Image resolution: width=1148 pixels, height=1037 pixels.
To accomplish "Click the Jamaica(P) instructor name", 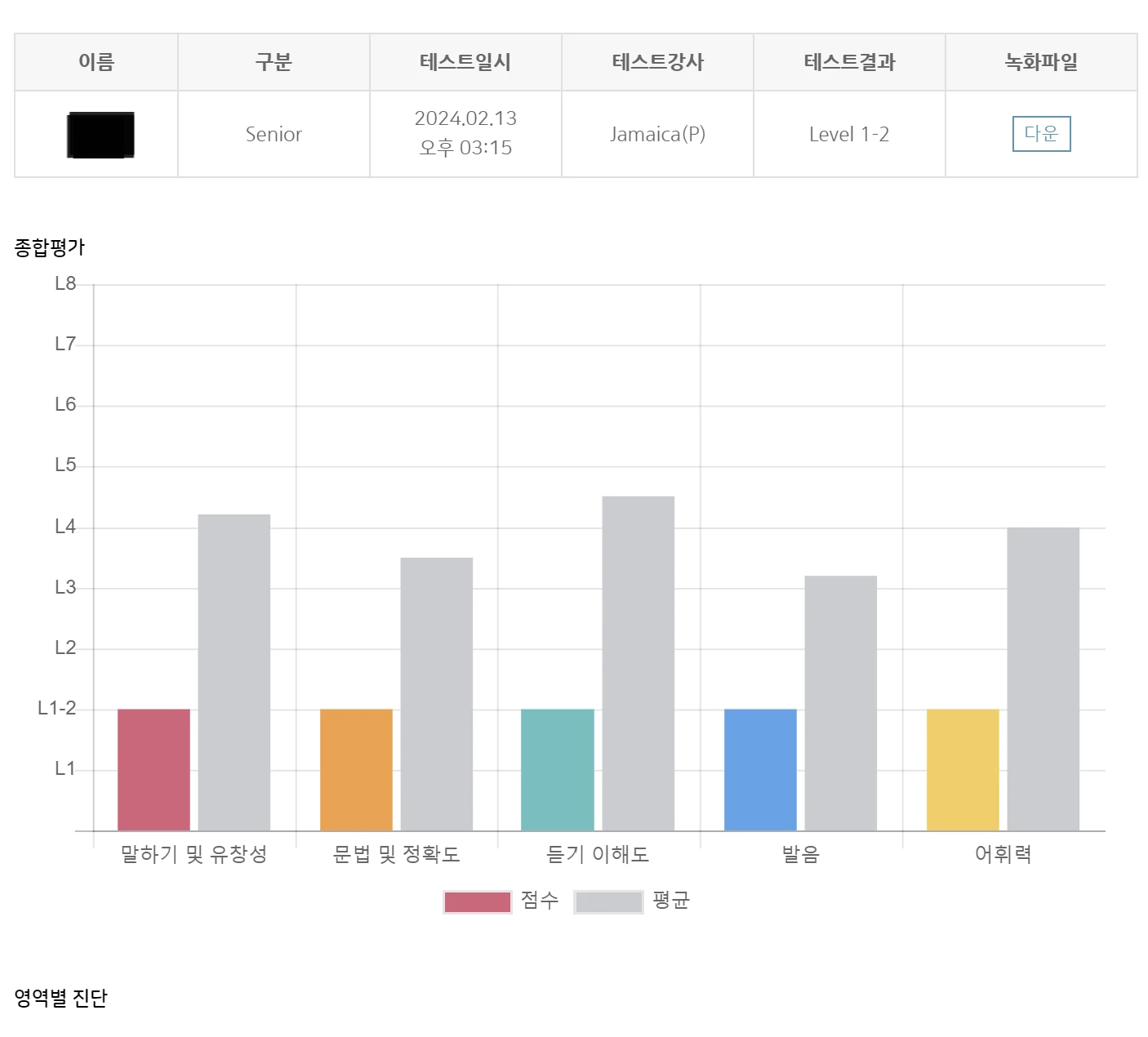I will (x=657, y=133).
